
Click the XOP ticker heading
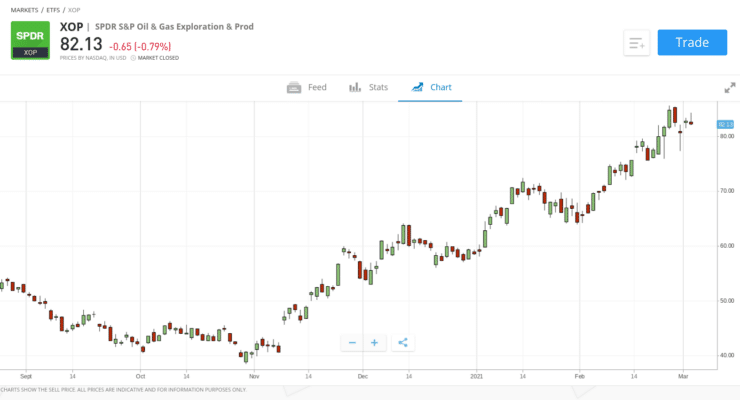tap(71, 27)
